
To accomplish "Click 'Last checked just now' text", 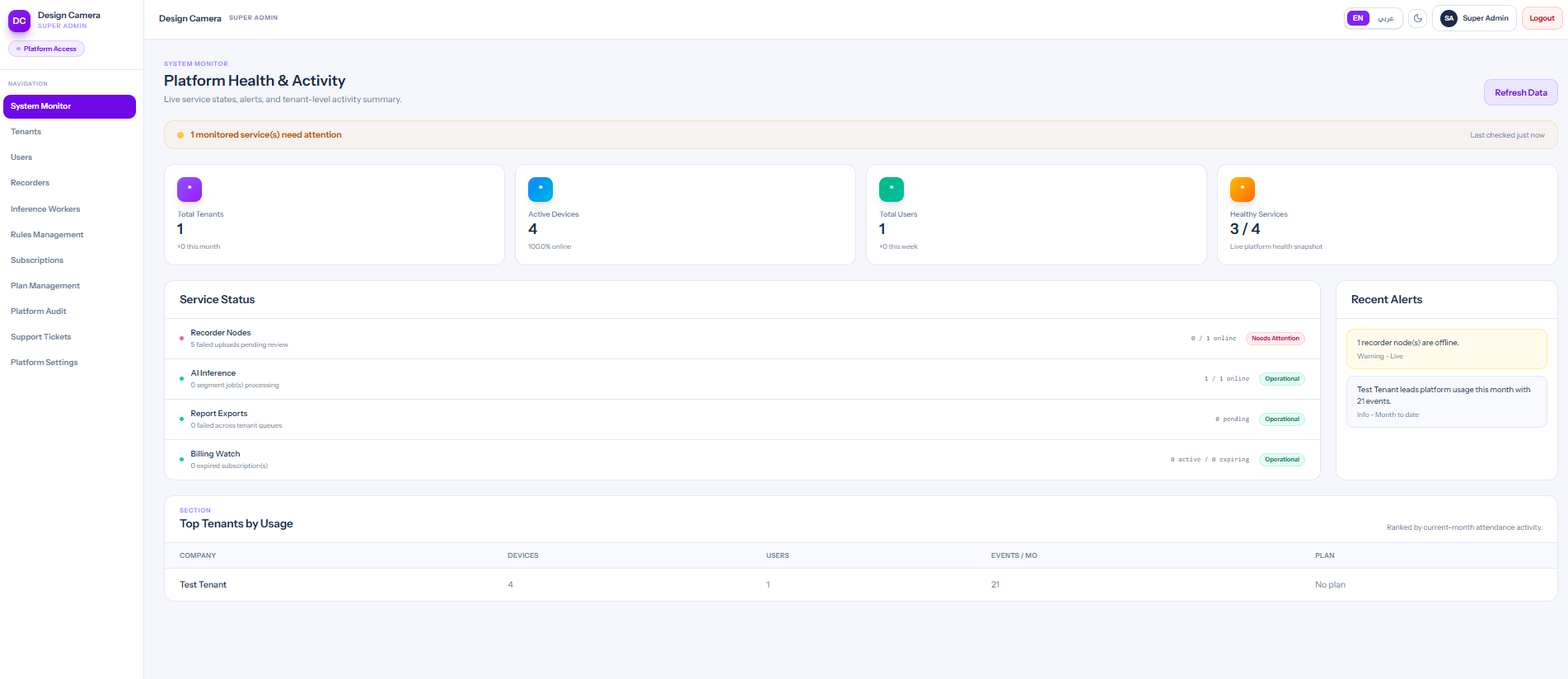I will [x=1507, y=135].
